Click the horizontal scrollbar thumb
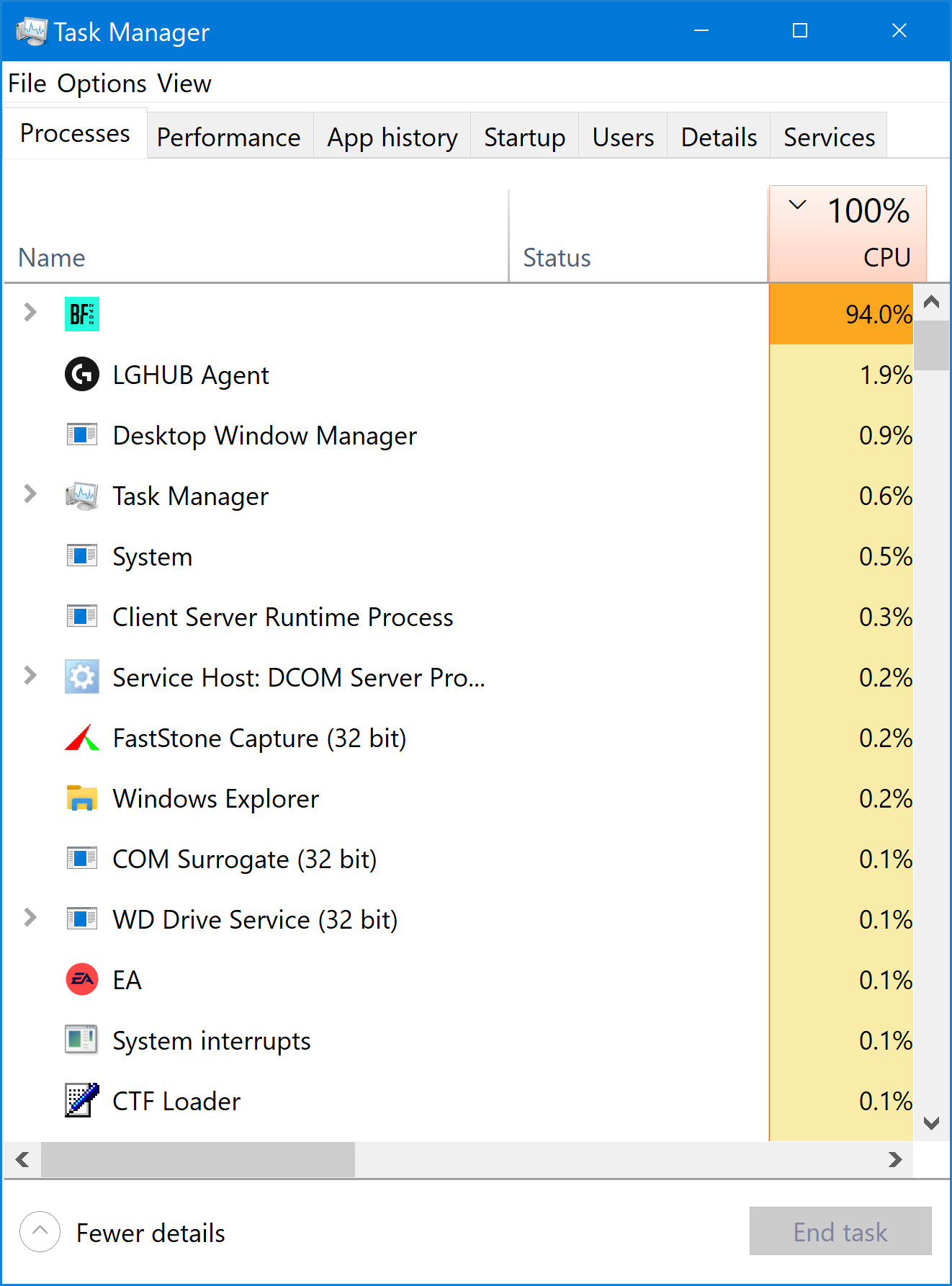This screenshot has height=1286, width=952. pos(198,1159)
